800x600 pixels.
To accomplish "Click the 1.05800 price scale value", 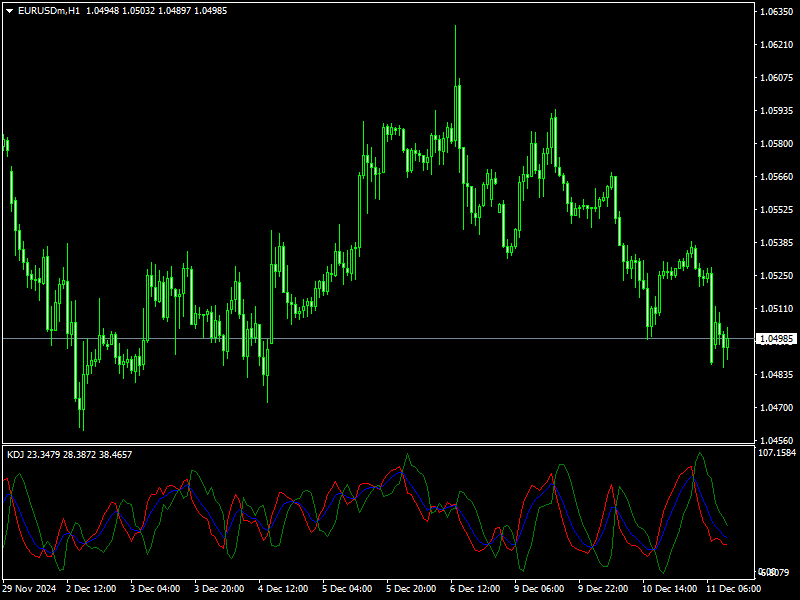I will point(777,144).
